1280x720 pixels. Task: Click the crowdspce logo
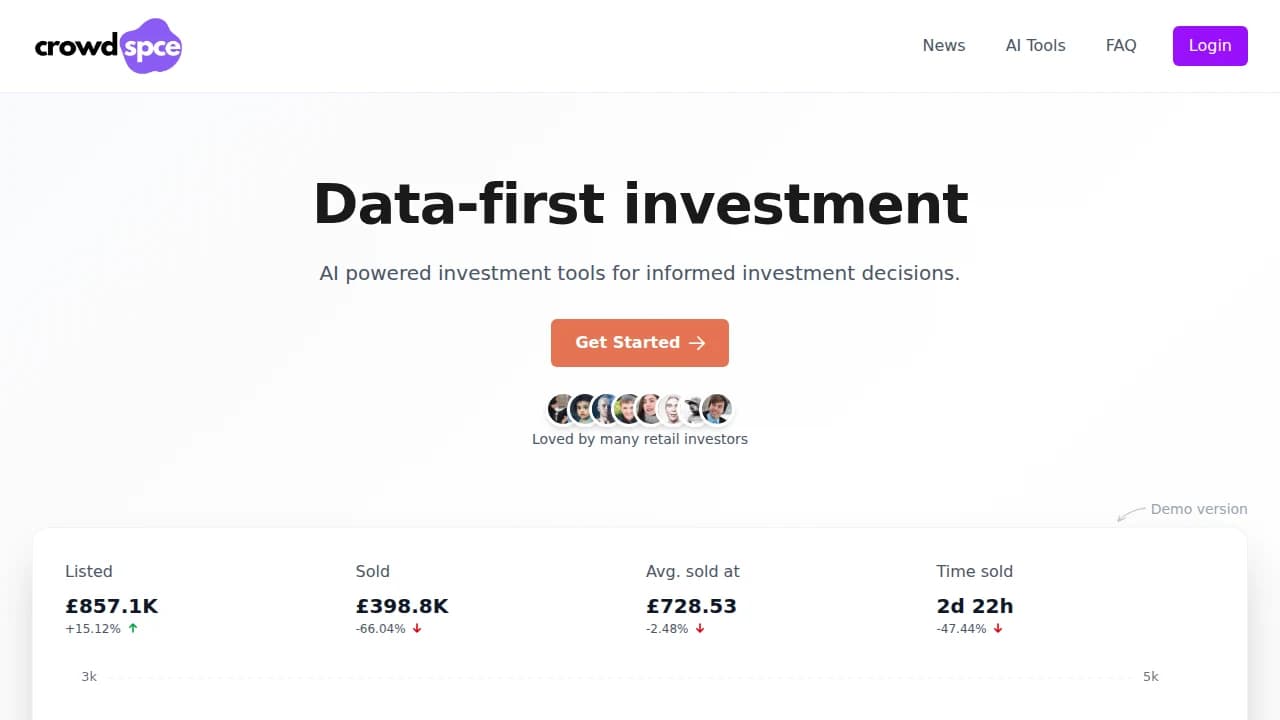[107, 45]
